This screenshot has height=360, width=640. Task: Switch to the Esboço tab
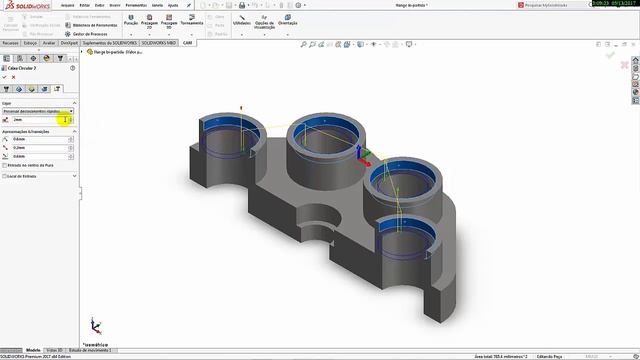[x=30, y=43]
